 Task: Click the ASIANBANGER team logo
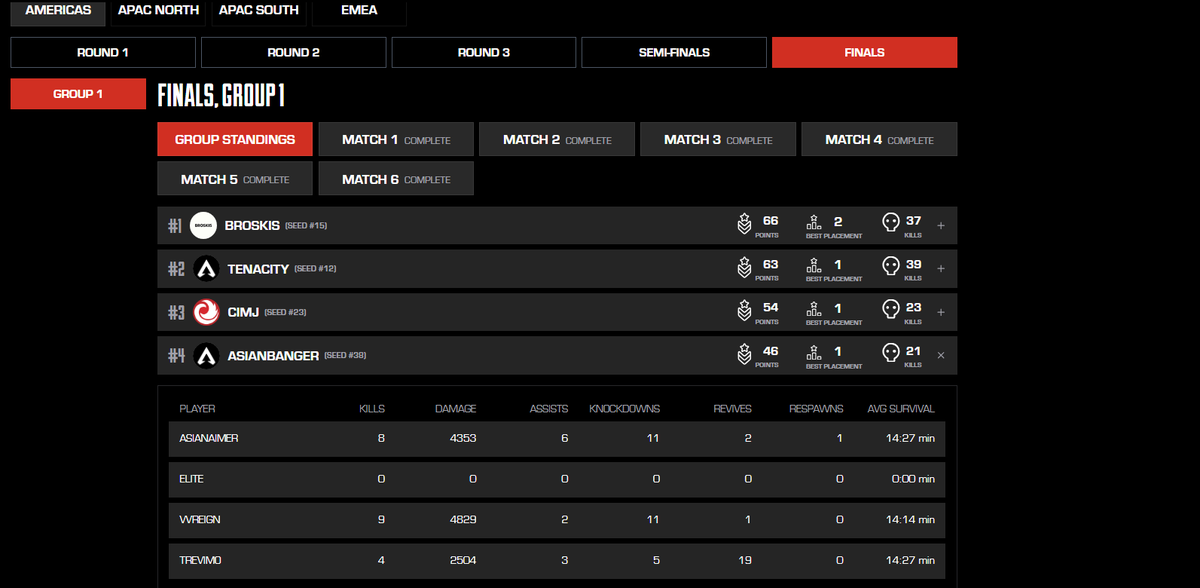click(x=206, y=356)
